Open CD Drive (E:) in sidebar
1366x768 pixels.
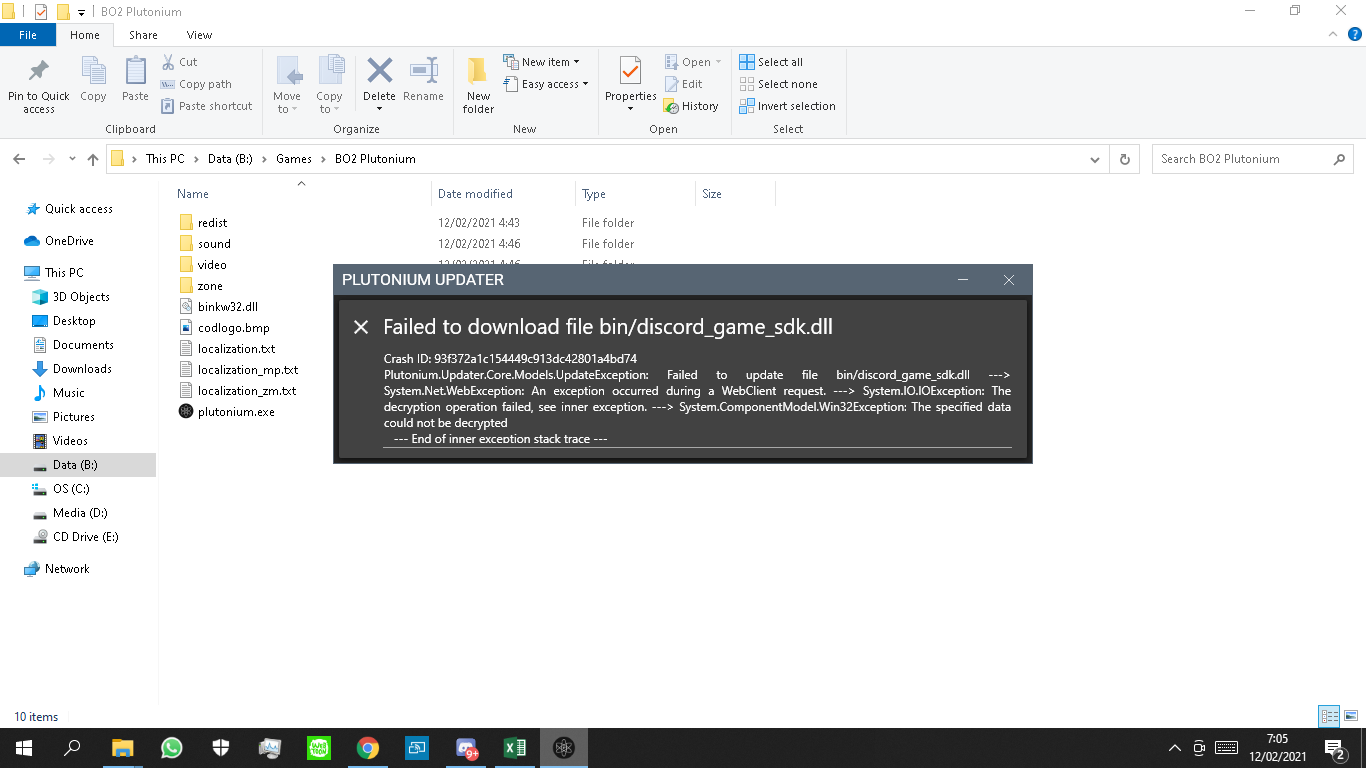[85, 537]
